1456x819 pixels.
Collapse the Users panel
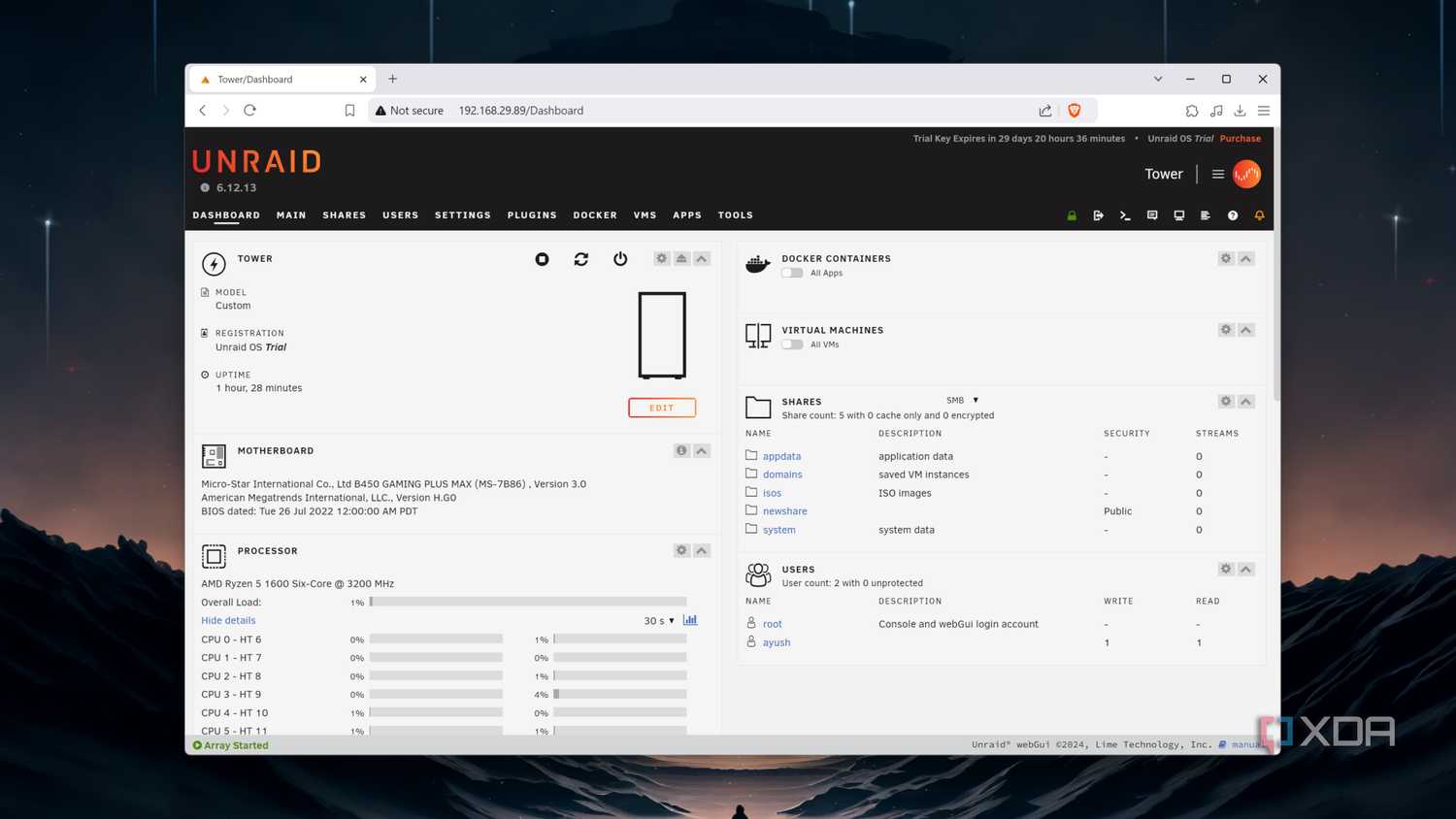pos(1246,569)
